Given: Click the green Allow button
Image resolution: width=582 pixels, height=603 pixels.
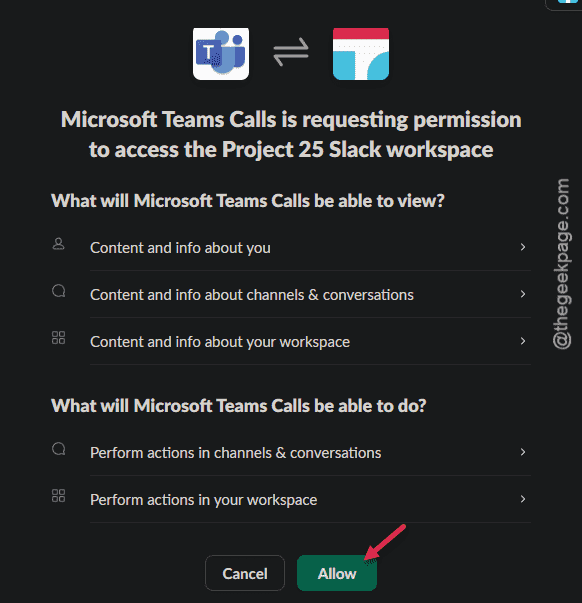Looking at the screenshot, I should (x=337, y=573).
